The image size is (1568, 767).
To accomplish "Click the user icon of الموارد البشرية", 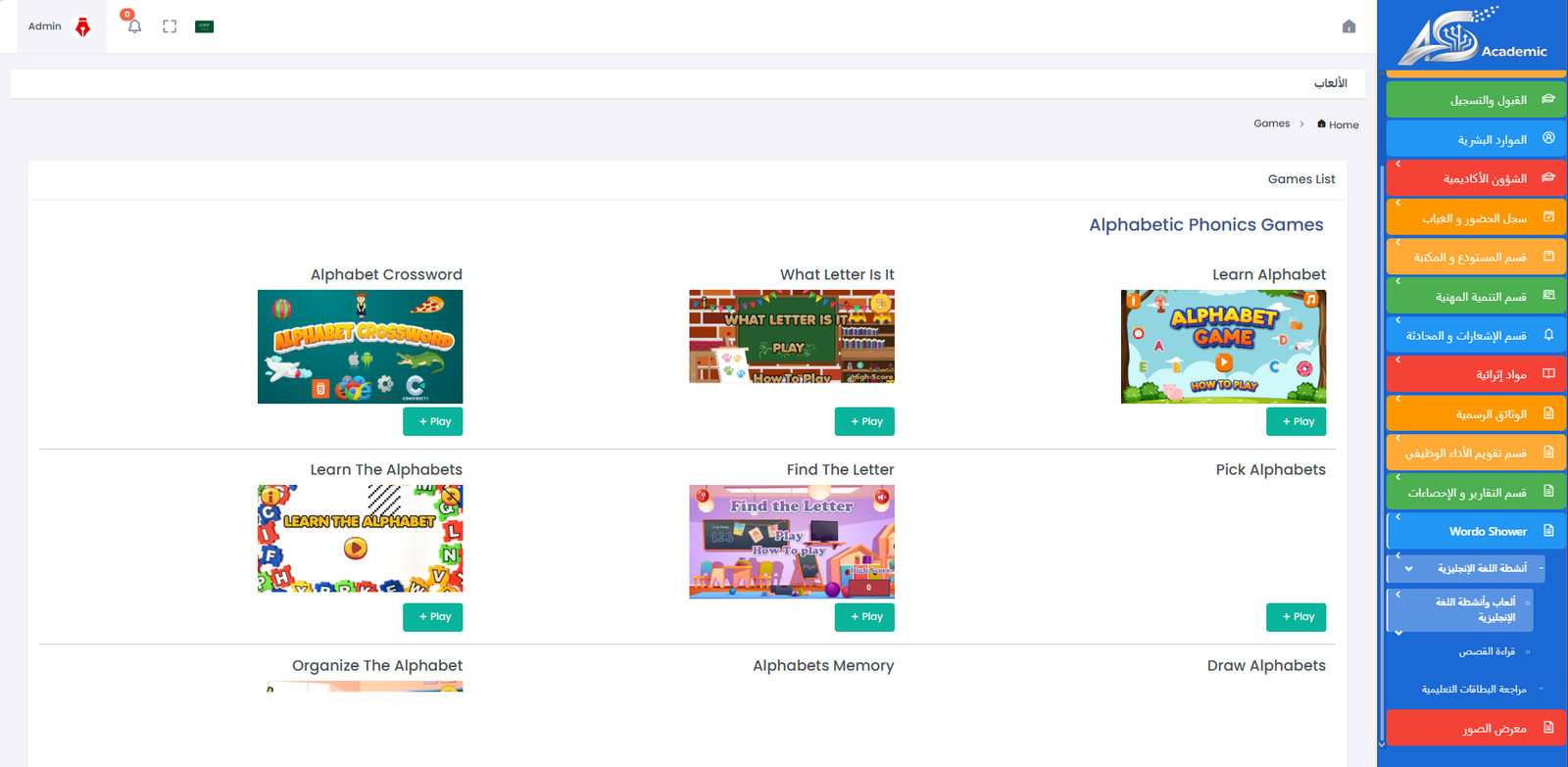I will click(x=1548, y=138).
